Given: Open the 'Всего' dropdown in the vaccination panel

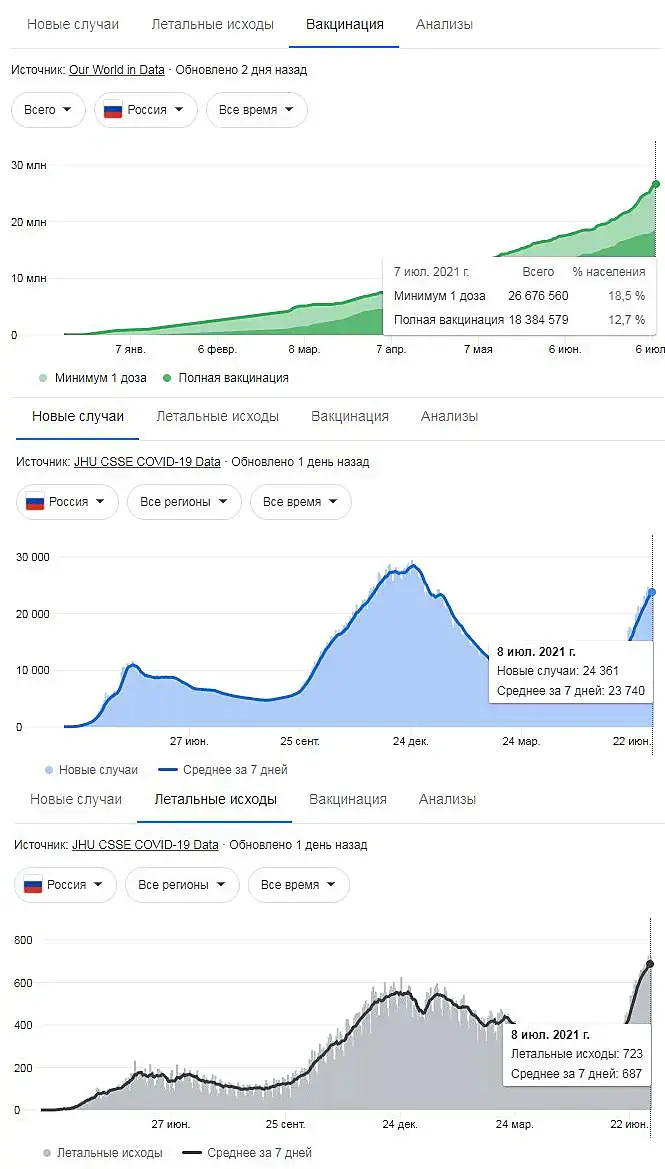Looking at the screenshot, I should pyautogui.click(x=48, y=110).
